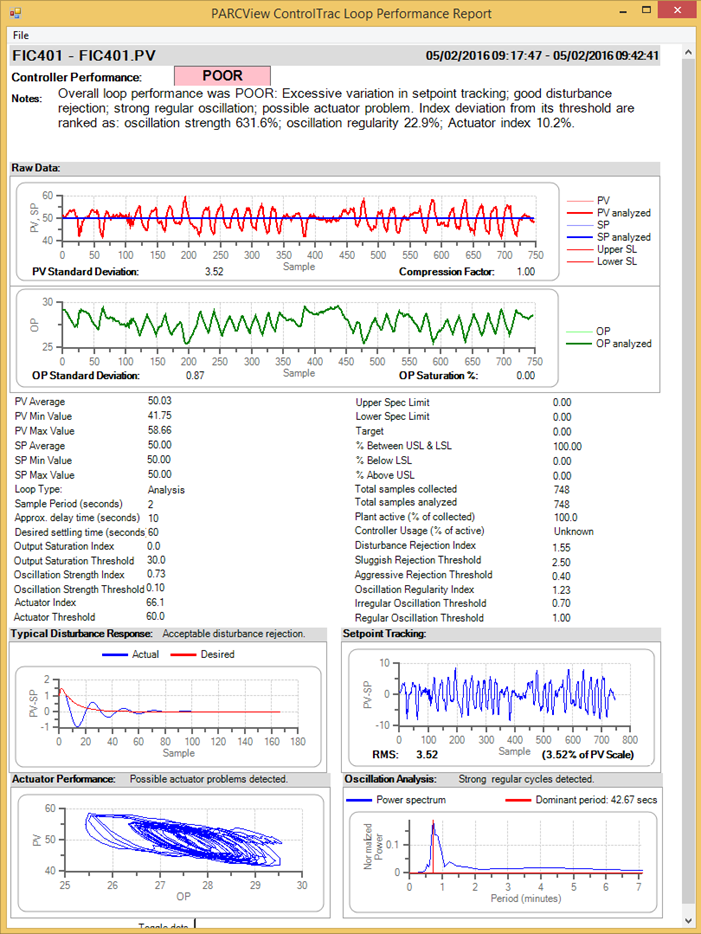Open the File menu
Image resolution: width=701 pixels, height=934 pixels.
pos(20,35)
